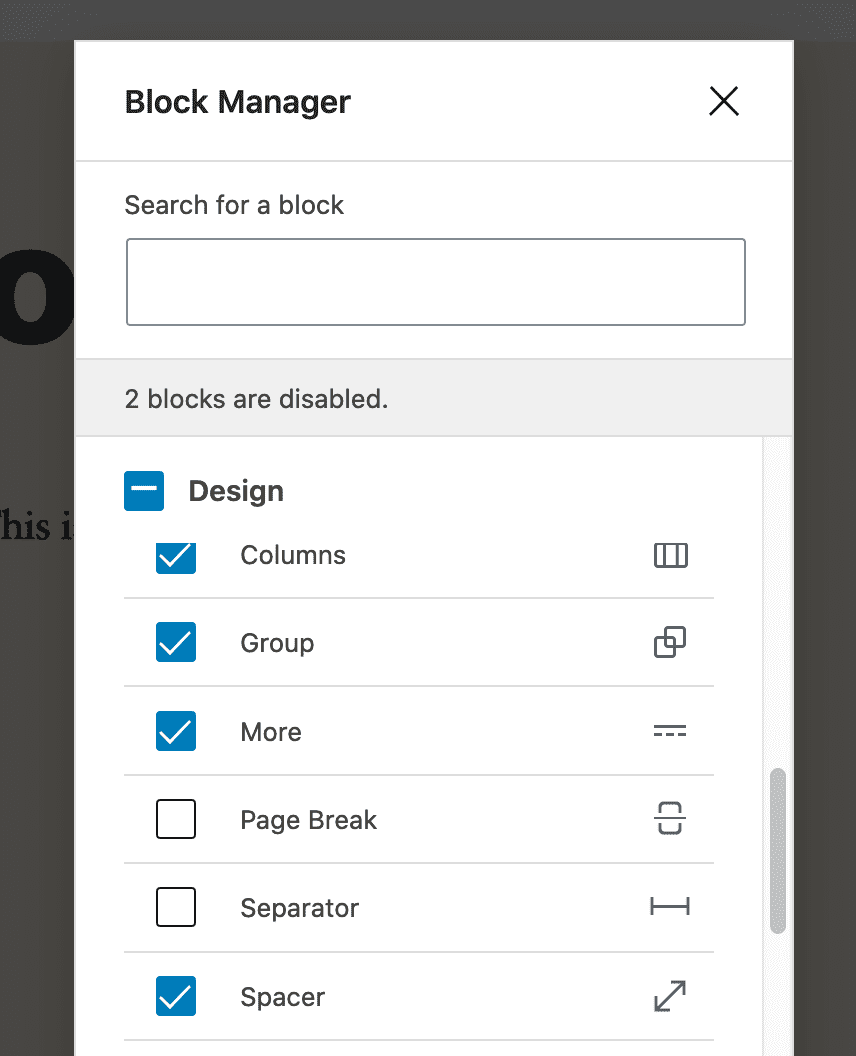
Task: Disable the More block
Action: click(x=175, y=731)
